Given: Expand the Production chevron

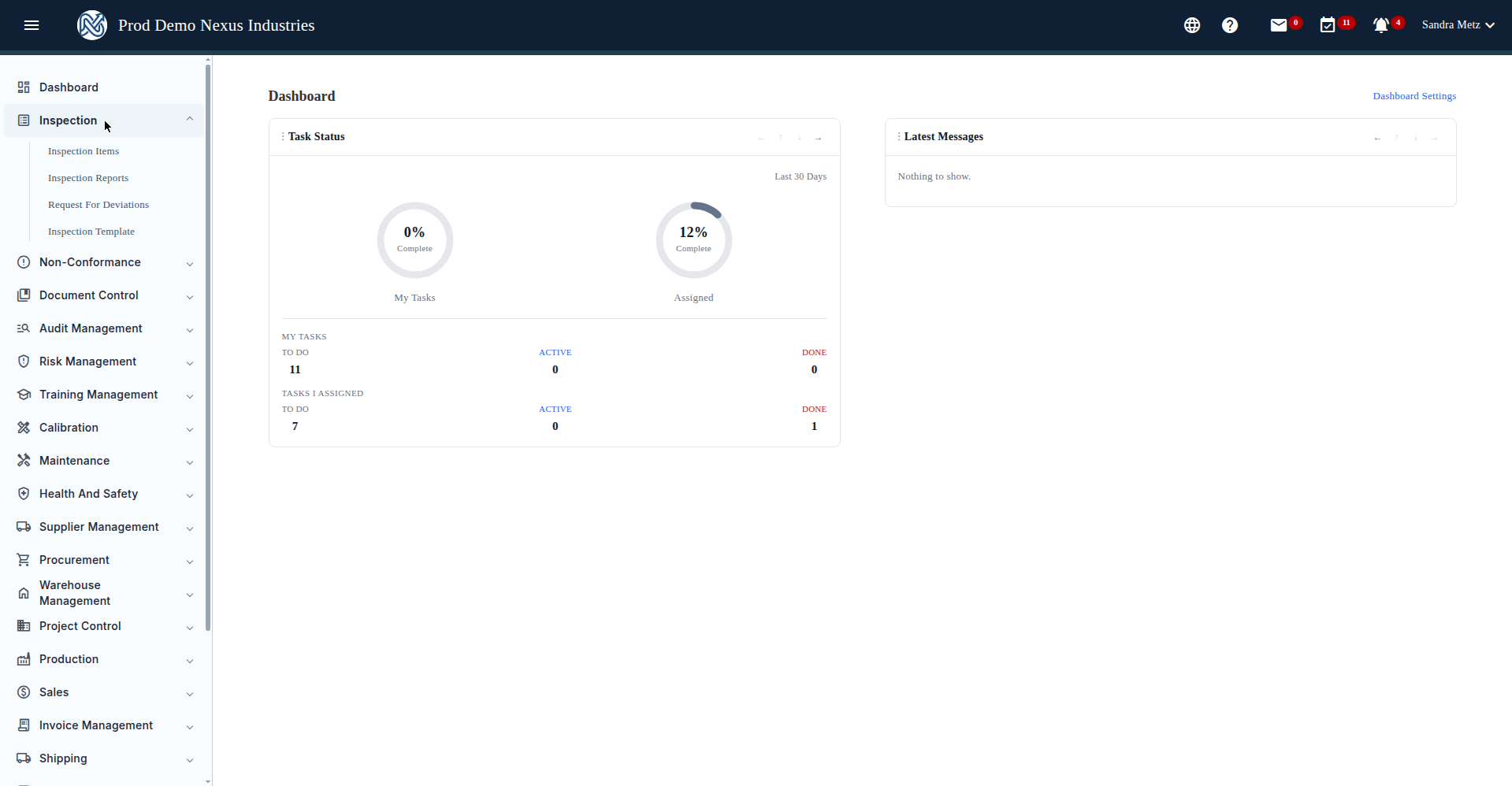Looking at the screenshot, I should [190, 661].
